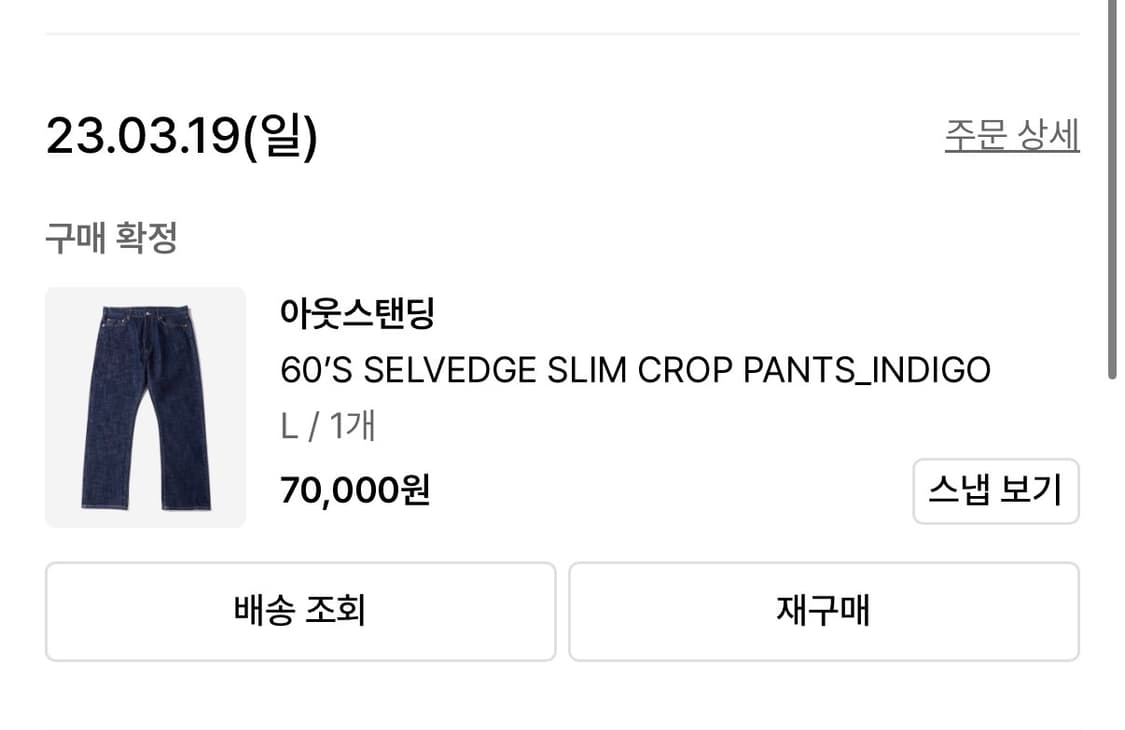View order details for the 23.03.19 order
The height and width of the screenshot is (730, 1125).
tap(1011, 135)
